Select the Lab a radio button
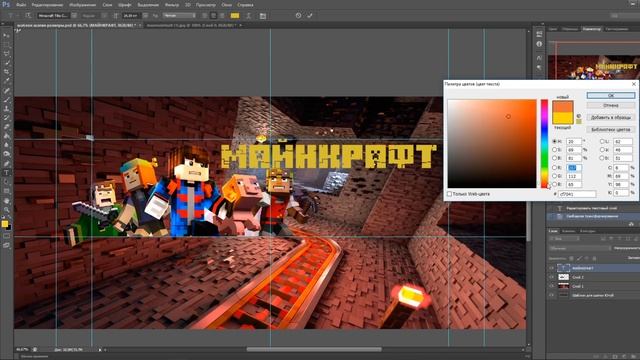The image size is (640, 360). 602,150
